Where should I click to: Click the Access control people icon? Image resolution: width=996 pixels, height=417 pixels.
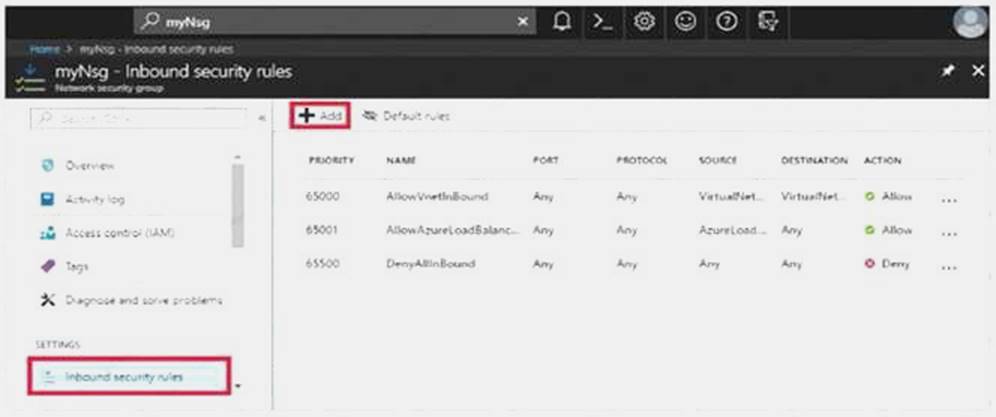click(48, 233)
